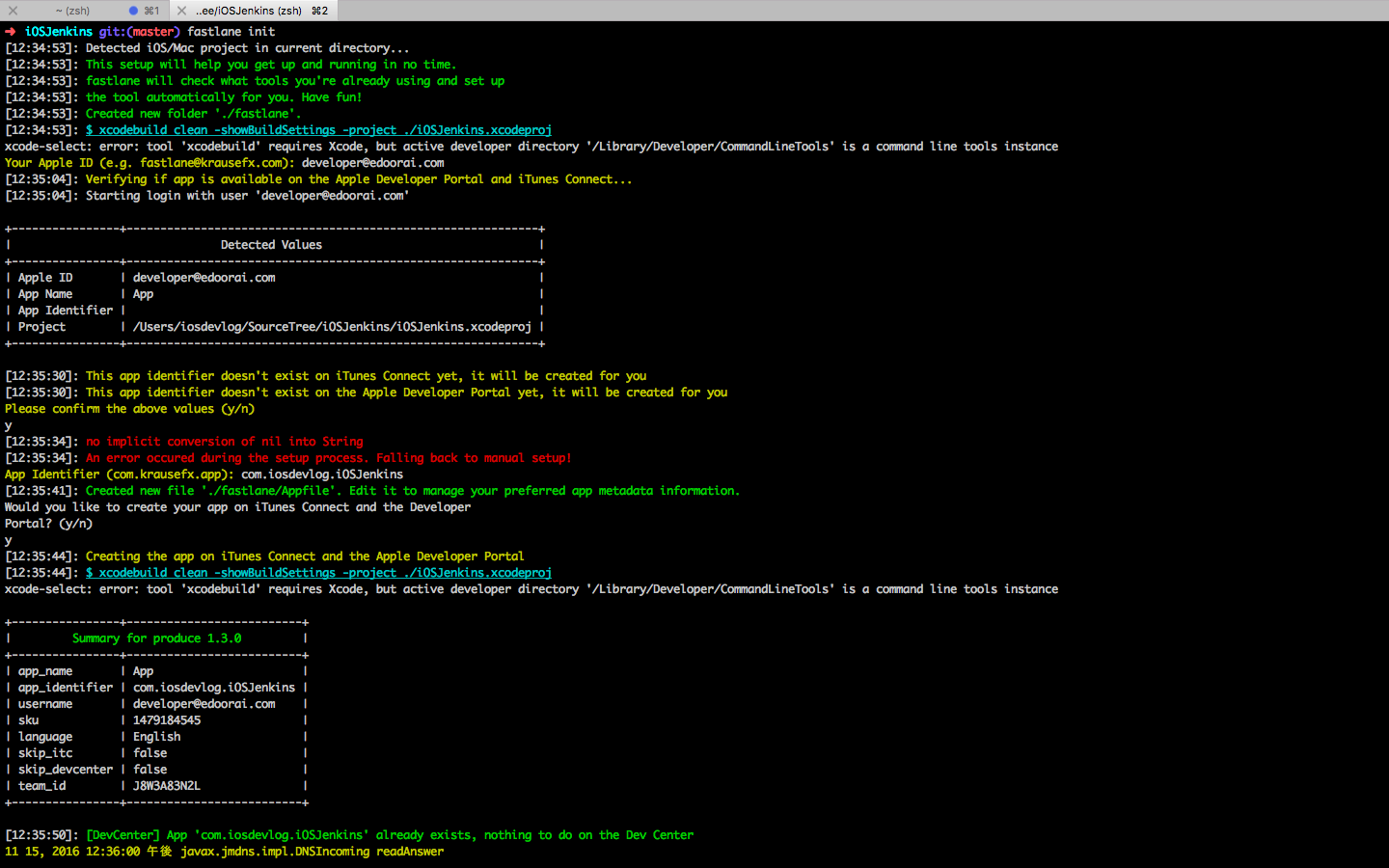Click red 'no implicit conversion of nil into String'
This screenshot has height=868, width=1389.
pos(225,442)
